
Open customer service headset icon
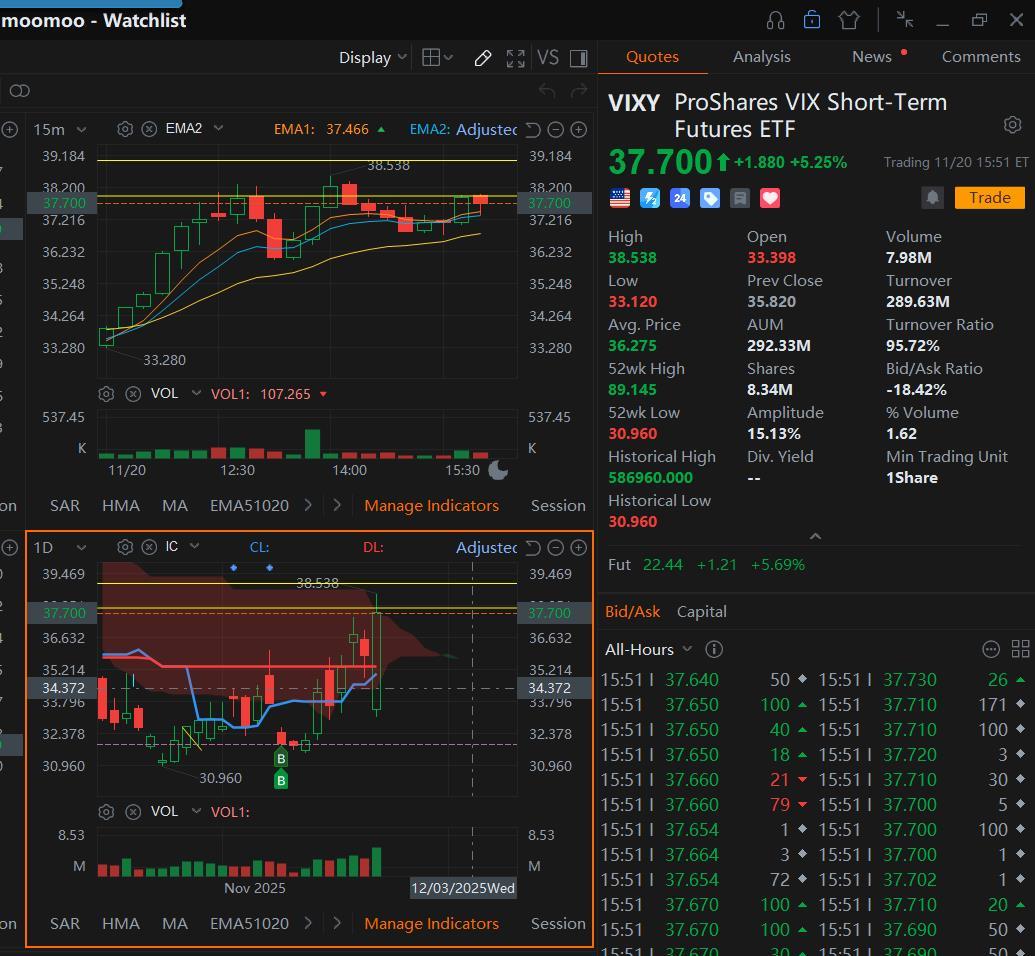(x=776, y=20)
